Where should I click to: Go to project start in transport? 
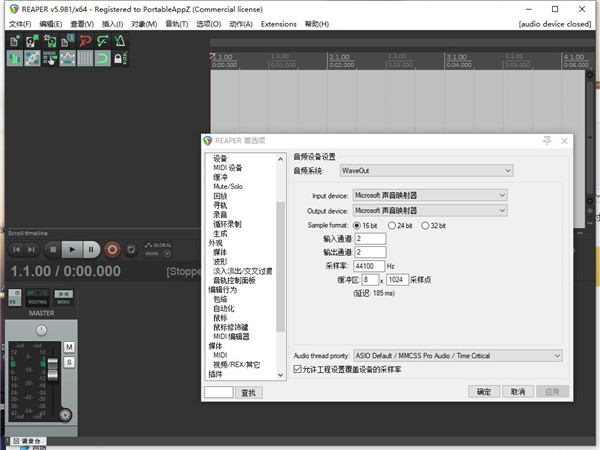click(x=16, y=250)
